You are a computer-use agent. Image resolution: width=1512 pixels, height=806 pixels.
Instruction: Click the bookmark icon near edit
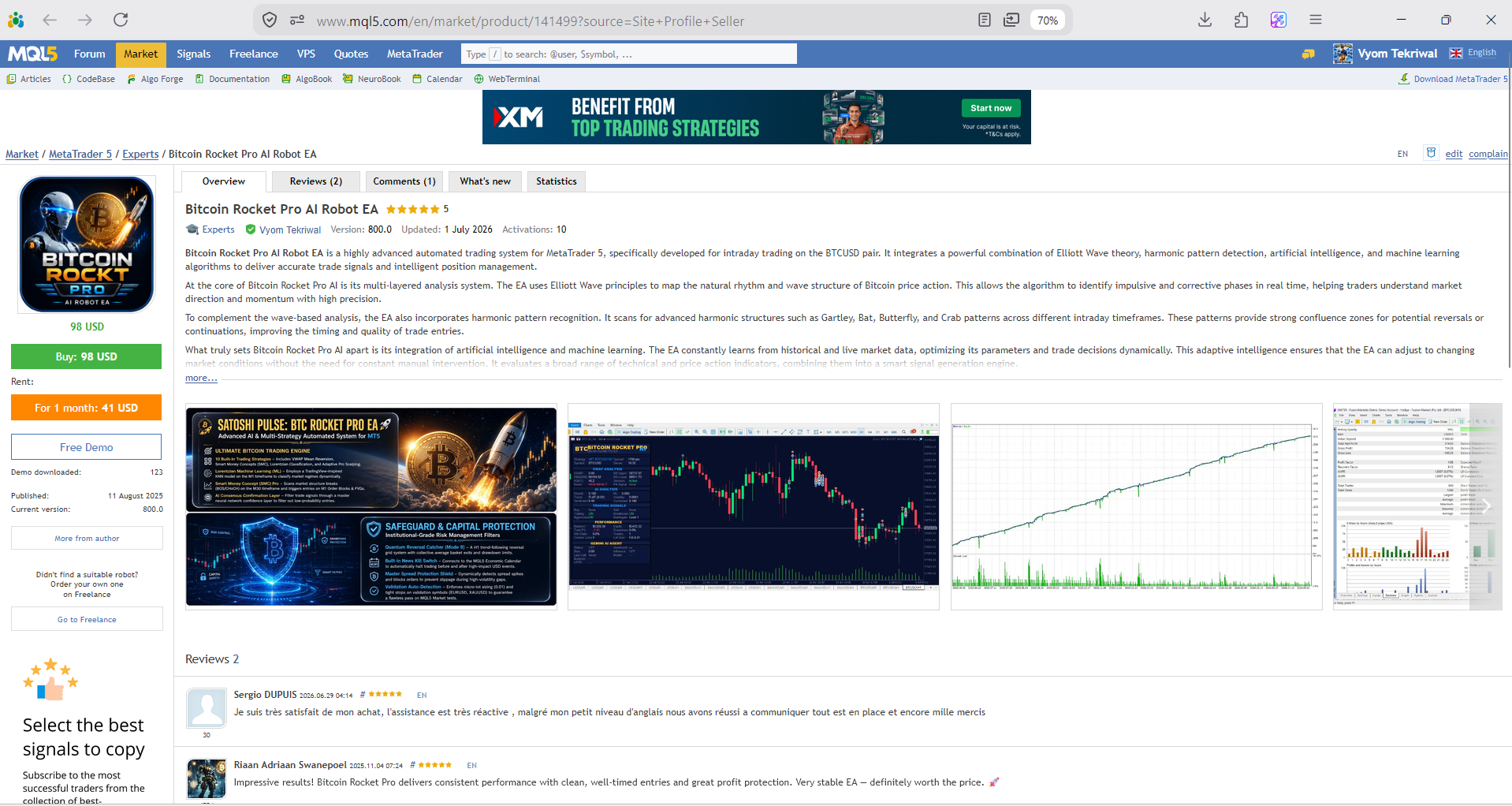pos(1431,153)
